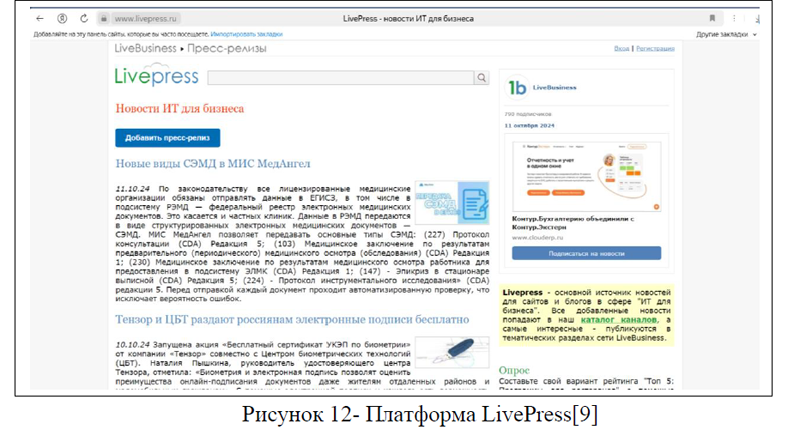
Task: Click the "Контур.Бухгалтерию объединили с Контур.Экстерн" title
Action: [x=573, y=223]
